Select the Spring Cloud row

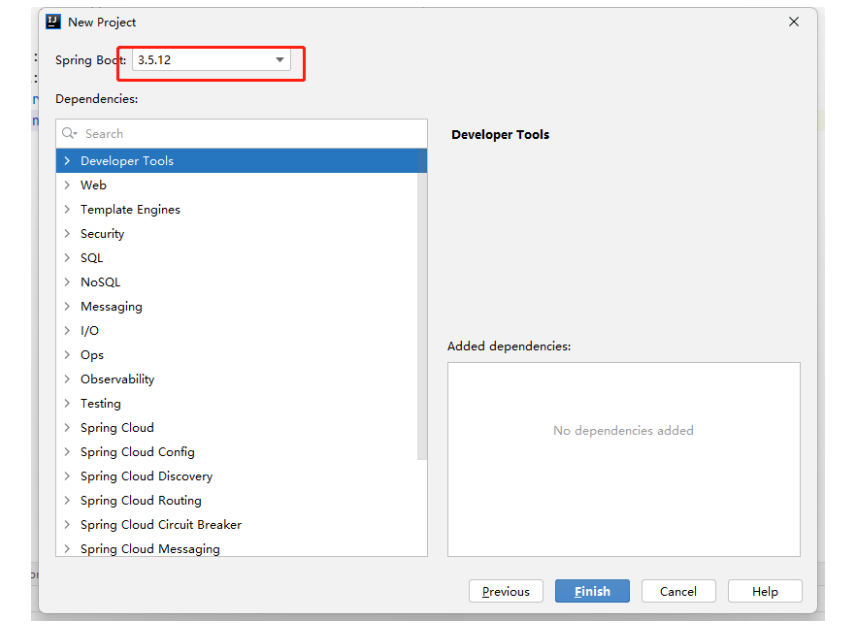237,427
